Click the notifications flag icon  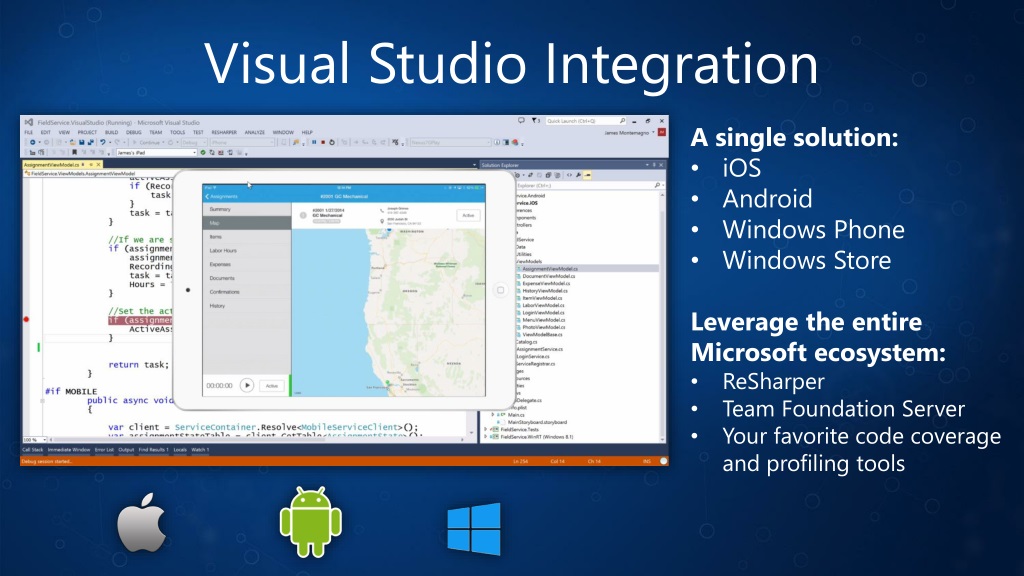tap(536, 120)
